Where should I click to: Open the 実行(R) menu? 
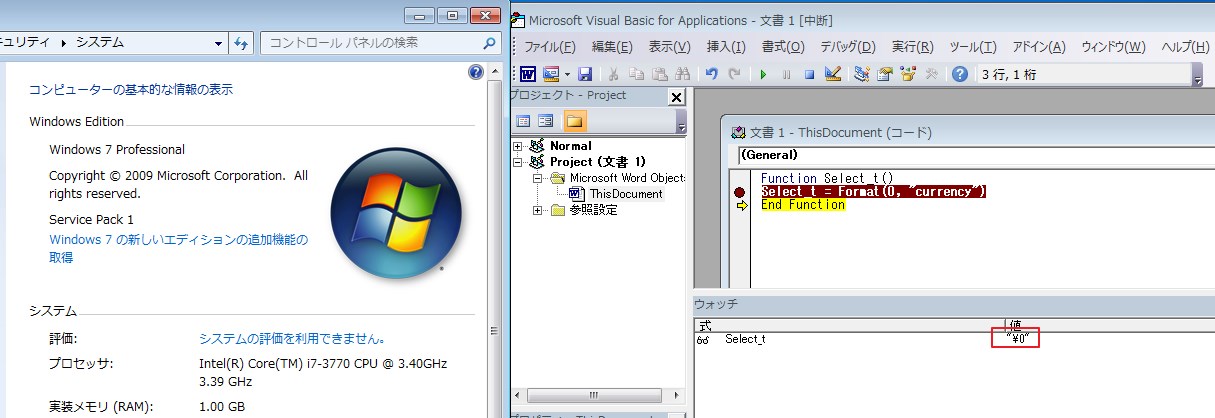[912, 47]
